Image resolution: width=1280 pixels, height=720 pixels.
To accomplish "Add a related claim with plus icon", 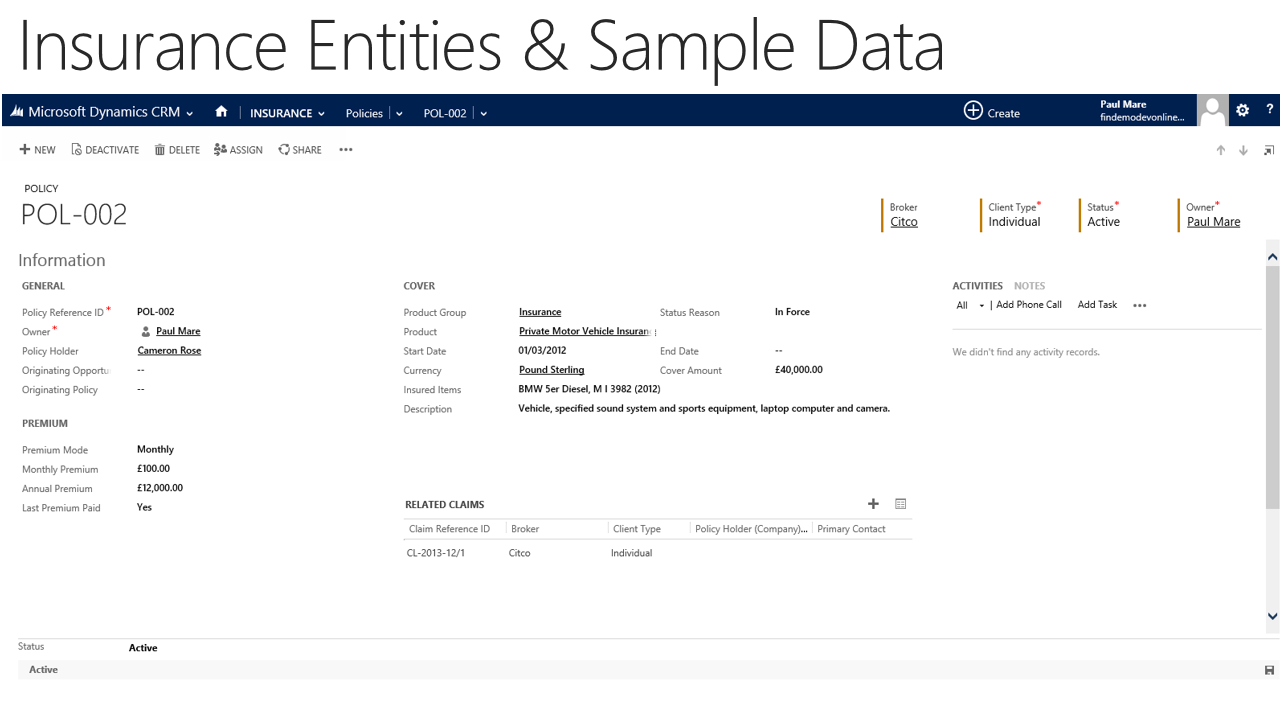I will pyautogui.click(x=873, y=504).
